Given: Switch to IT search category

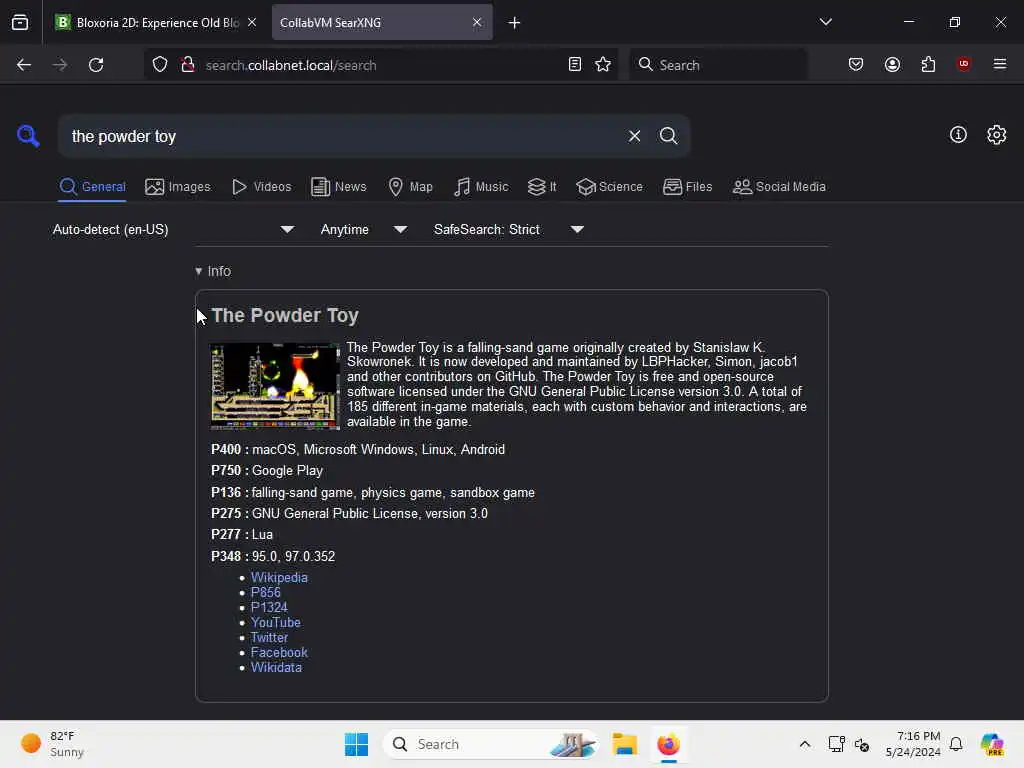Looking at the screenshot, I should [542, 187].
